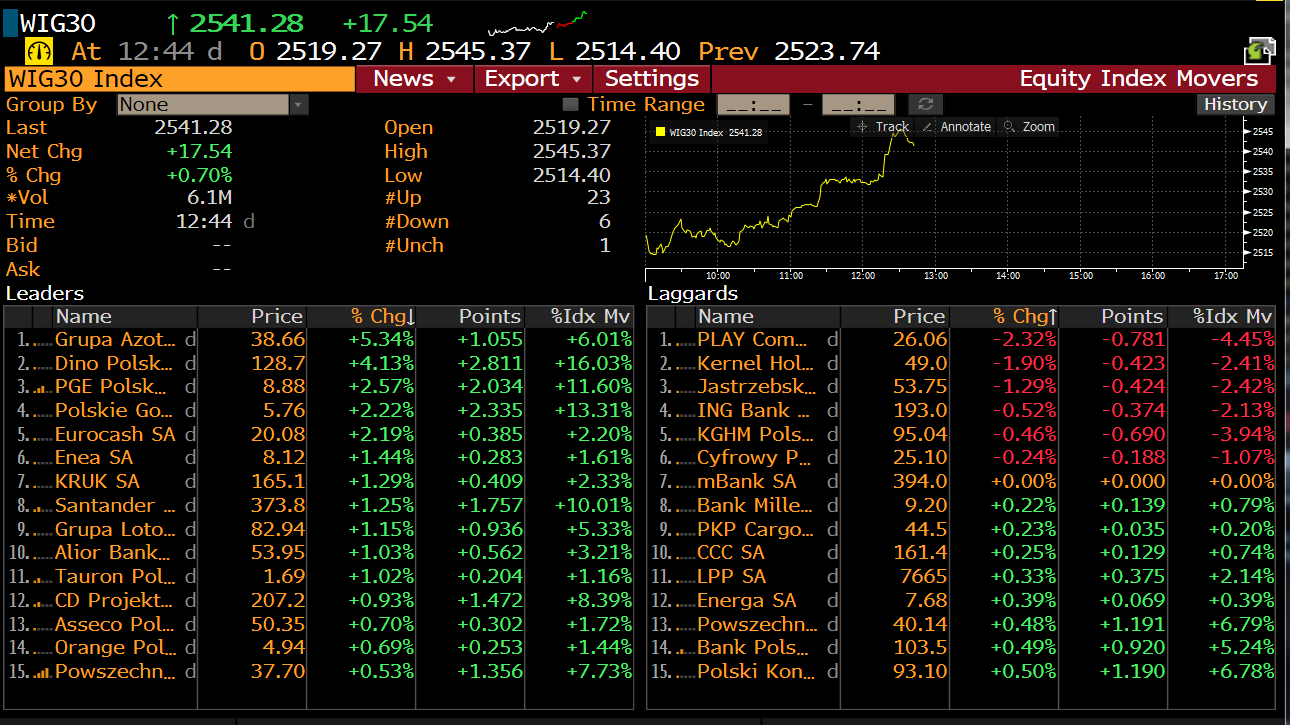Click the mini bar icon beside PGE Polsk
The height and width of the screenshot is (725, 1290).
[41, 387]
